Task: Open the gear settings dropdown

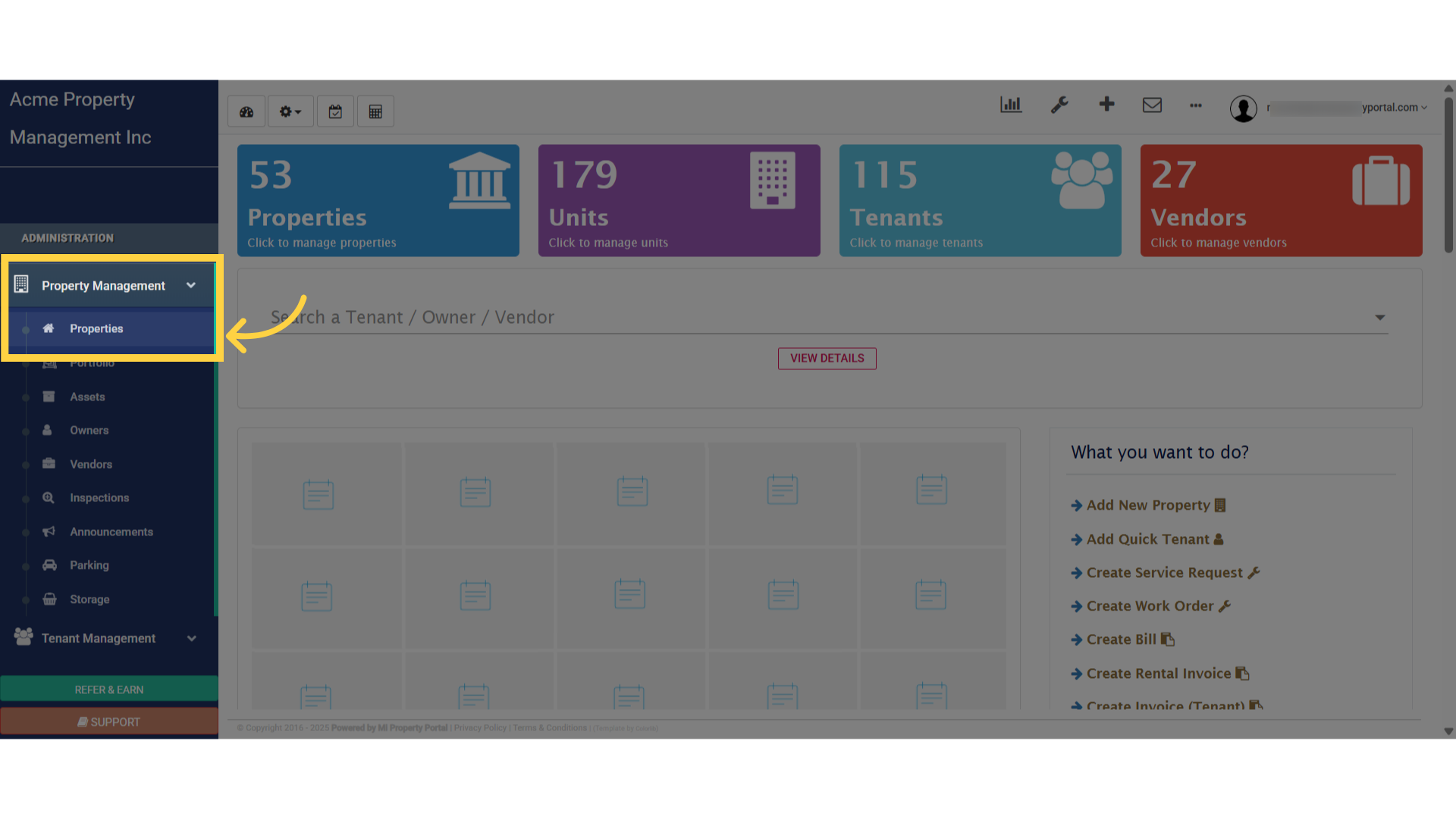Action: point(290,111)
